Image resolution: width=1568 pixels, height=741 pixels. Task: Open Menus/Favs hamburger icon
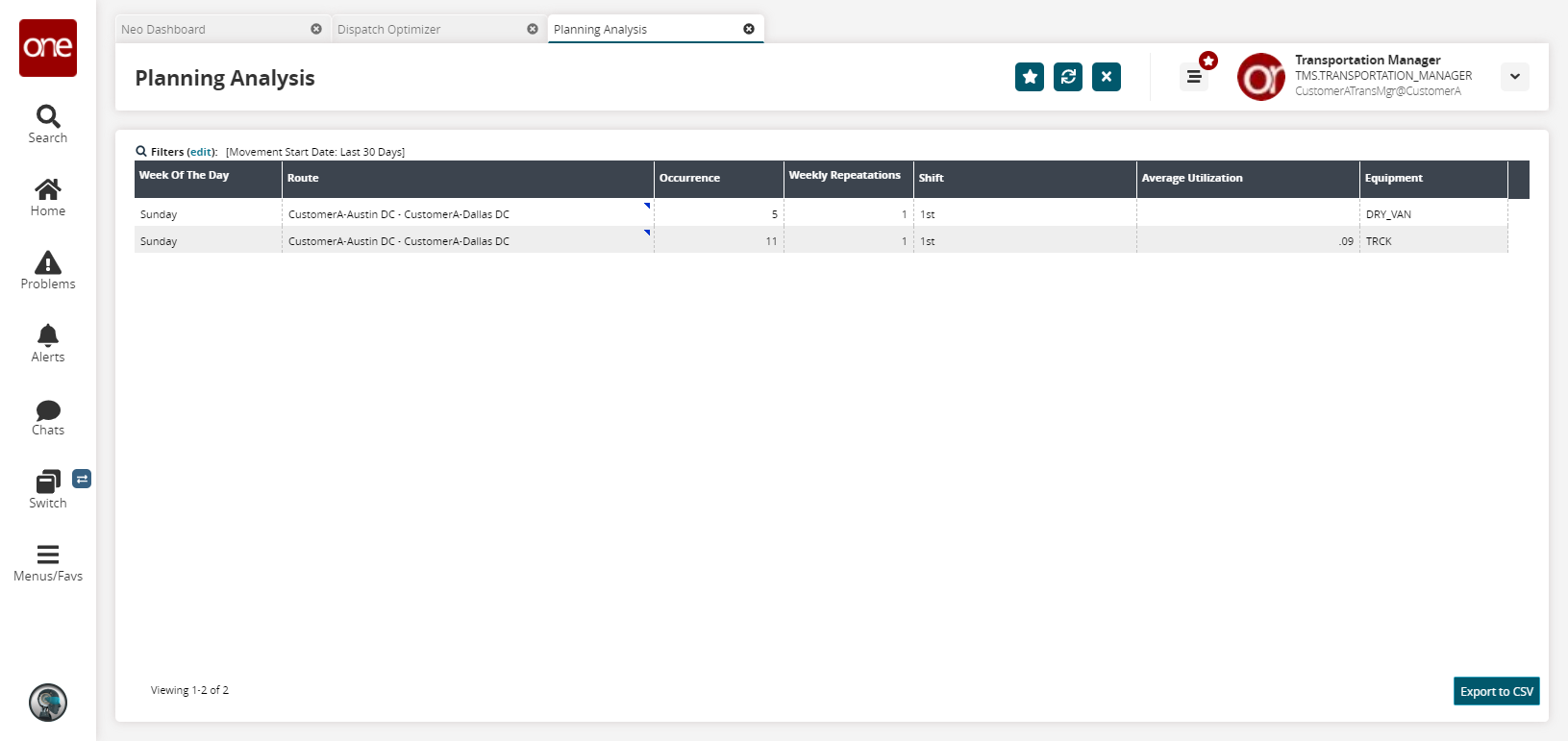coord(48,562)
